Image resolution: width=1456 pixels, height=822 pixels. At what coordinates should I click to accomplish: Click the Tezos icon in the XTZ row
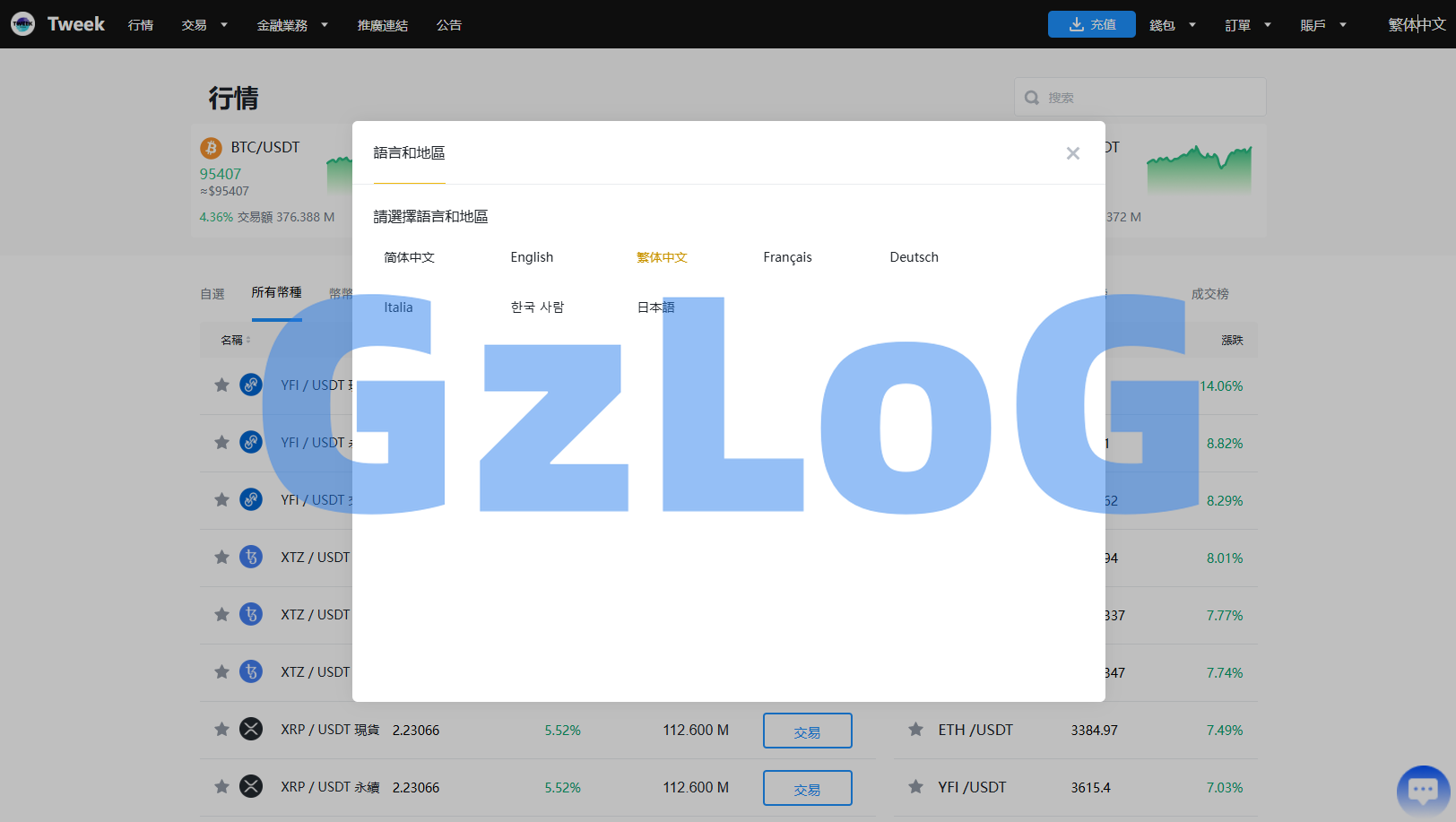[251, 558]
